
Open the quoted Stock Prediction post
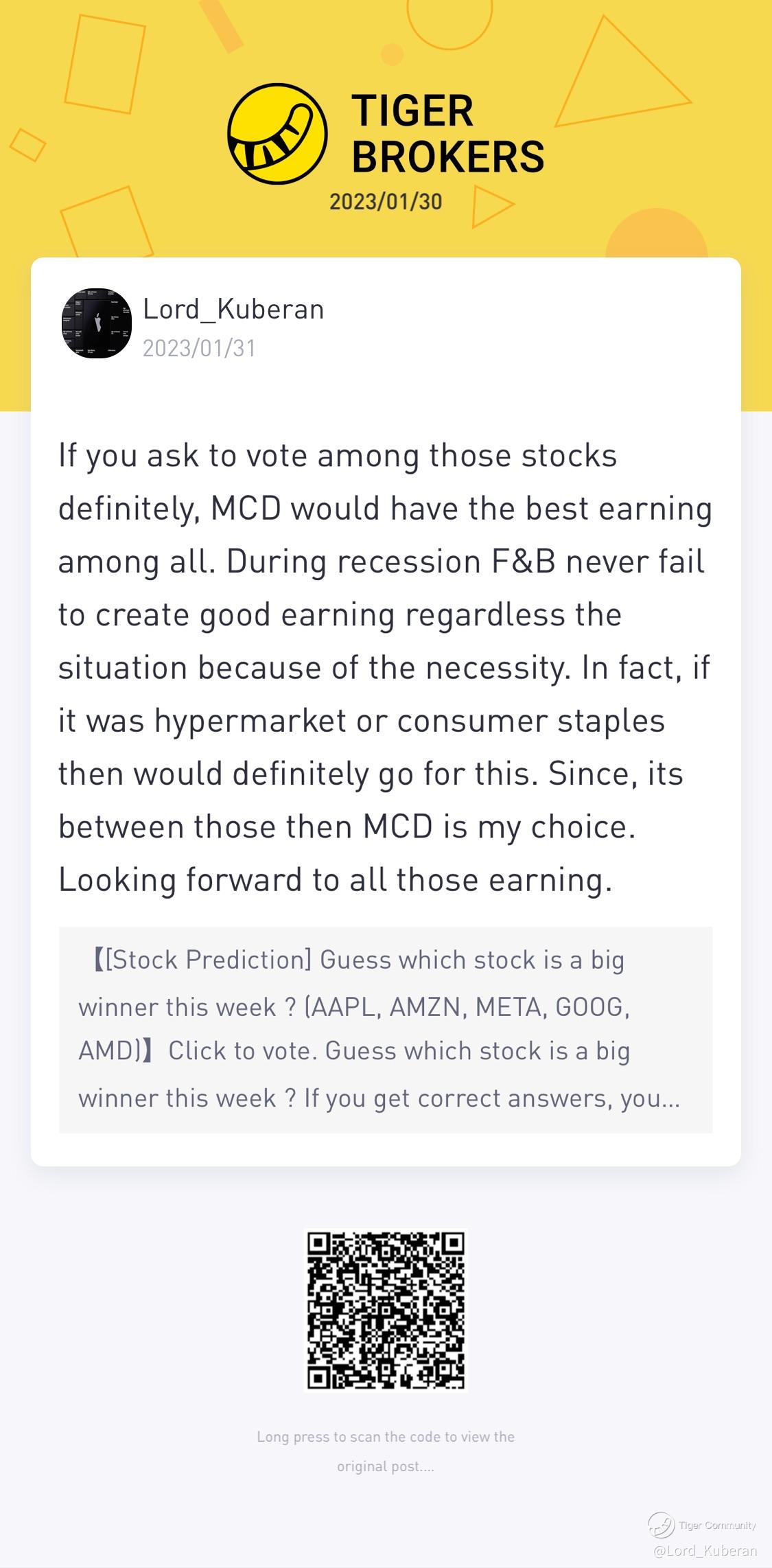pos(386,1030)
